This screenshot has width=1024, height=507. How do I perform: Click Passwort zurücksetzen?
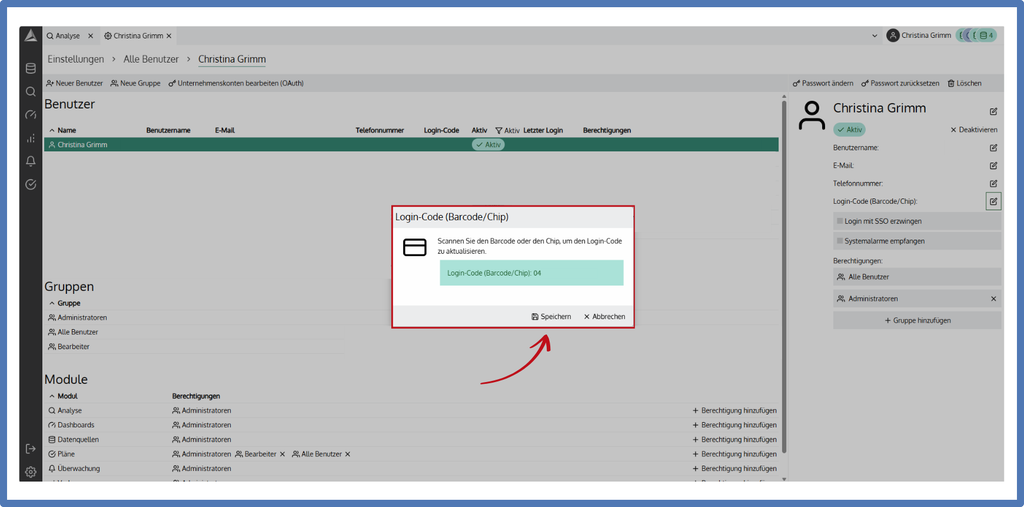point(900,84)
